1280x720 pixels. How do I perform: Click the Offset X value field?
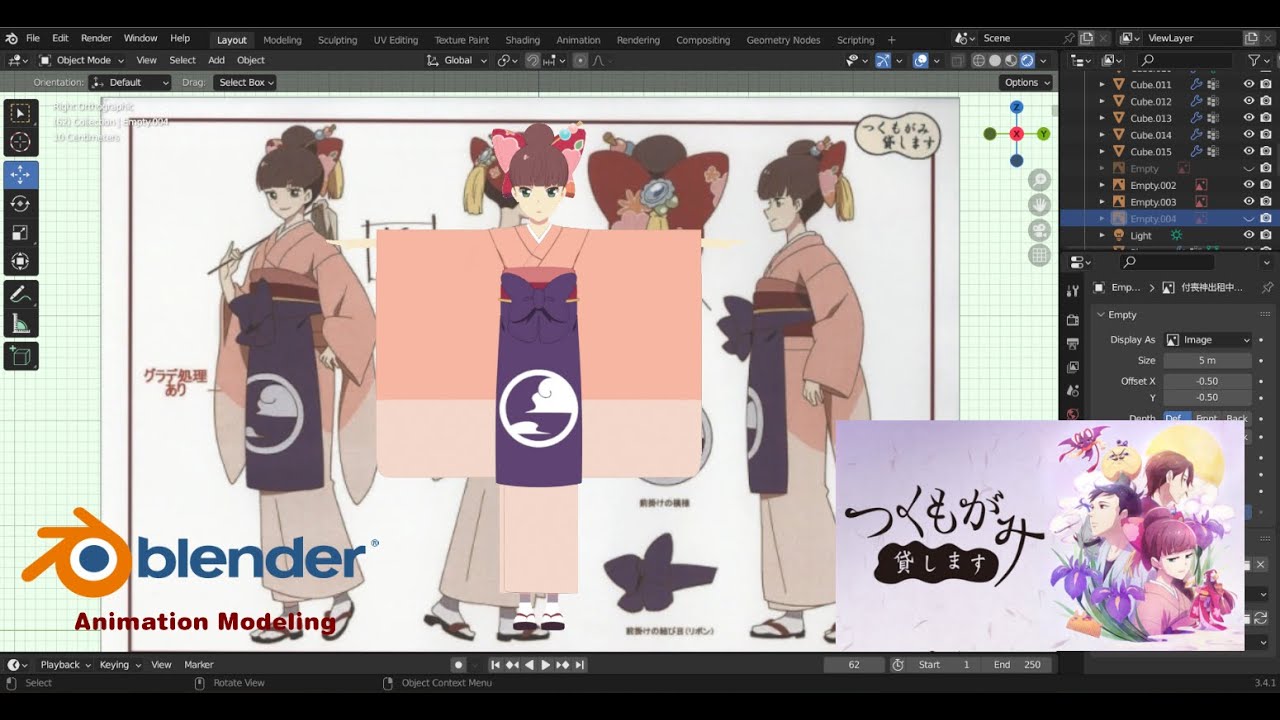[1208, 381]
